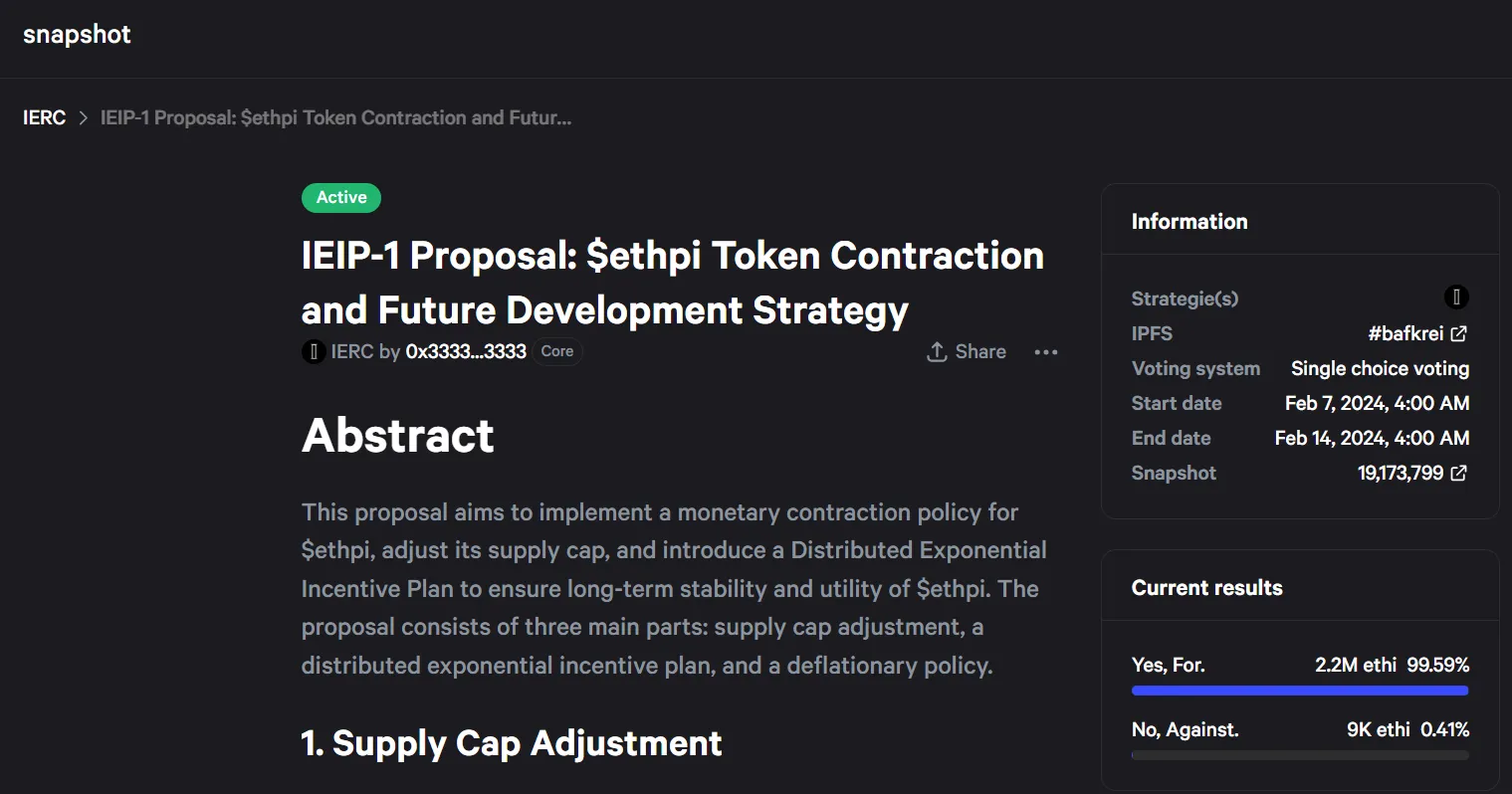
Task: Click the Current results heading
Action: (1206, 587)
